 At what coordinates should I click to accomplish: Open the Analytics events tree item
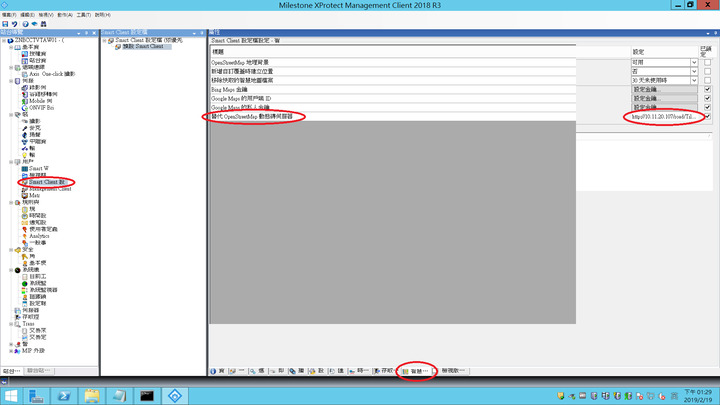46,236
